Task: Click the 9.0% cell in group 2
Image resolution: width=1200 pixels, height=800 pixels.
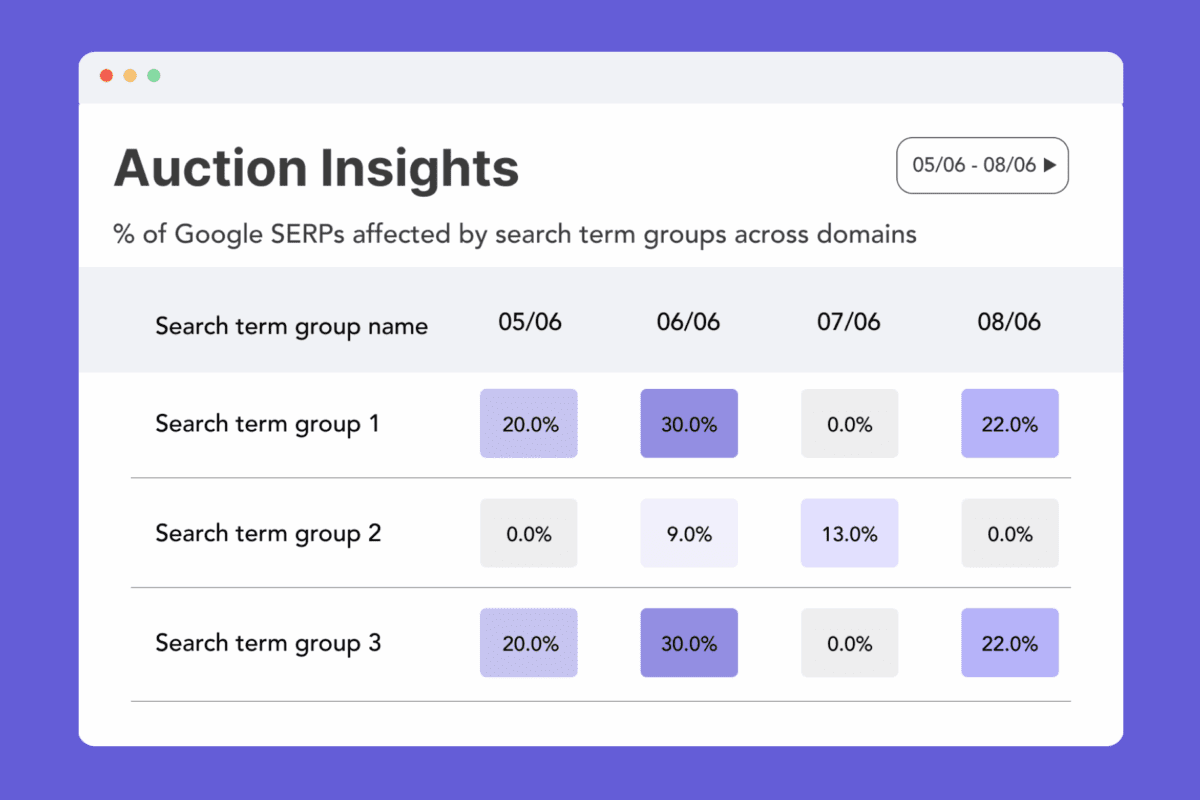Action: pyautogui.click(x=689, y=534)
